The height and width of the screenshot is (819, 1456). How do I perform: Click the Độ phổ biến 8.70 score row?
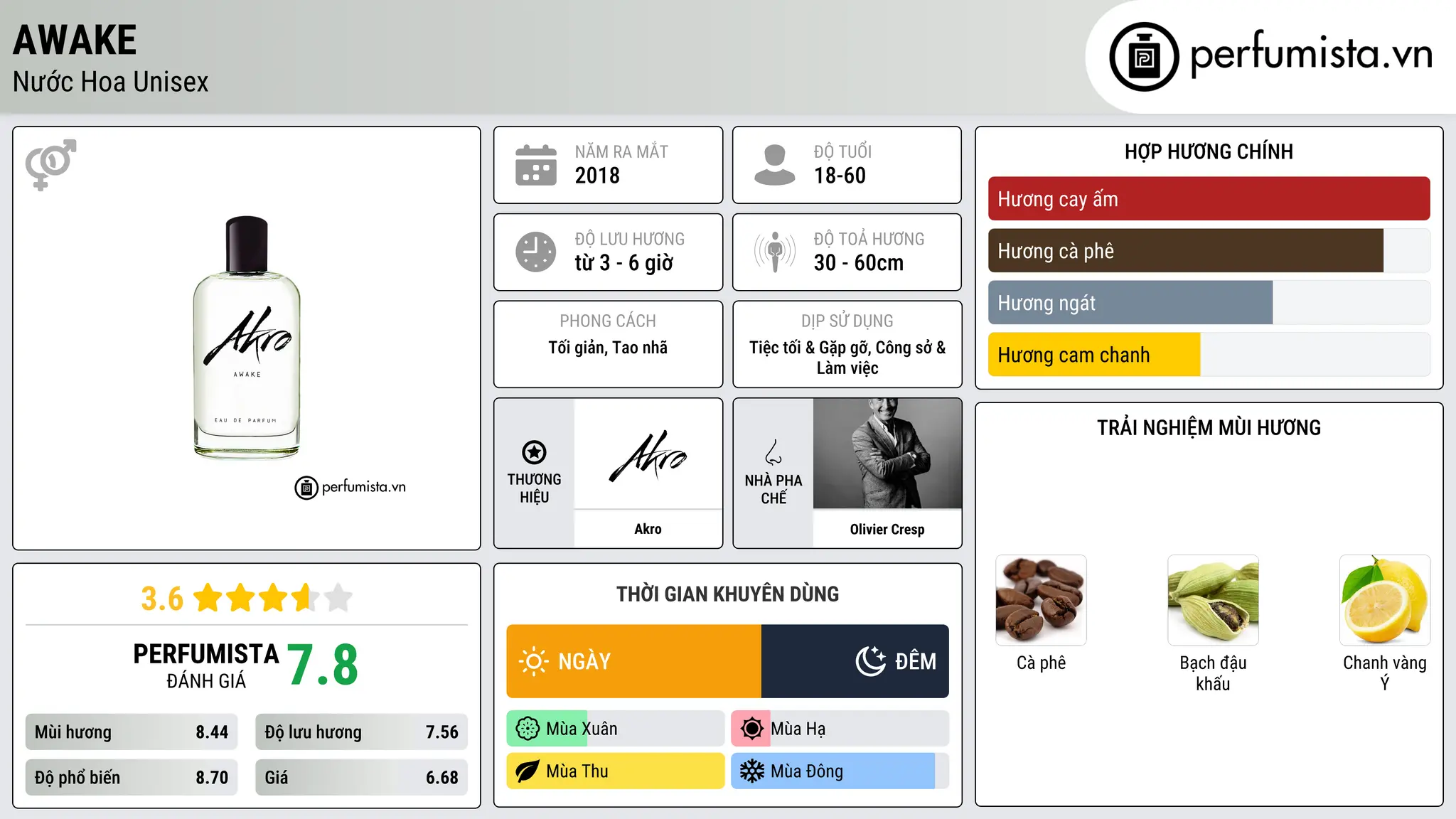132,778
